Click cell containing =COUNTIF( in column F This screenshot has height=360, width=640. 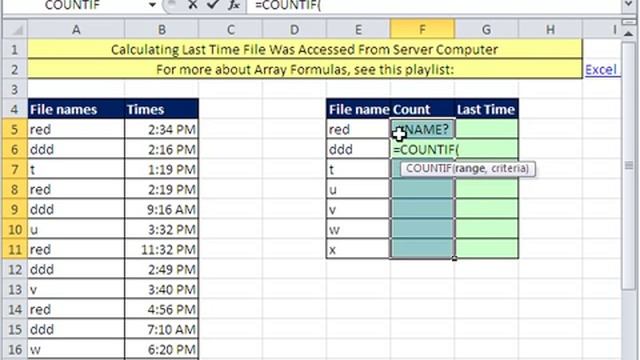tap(422, 149)
